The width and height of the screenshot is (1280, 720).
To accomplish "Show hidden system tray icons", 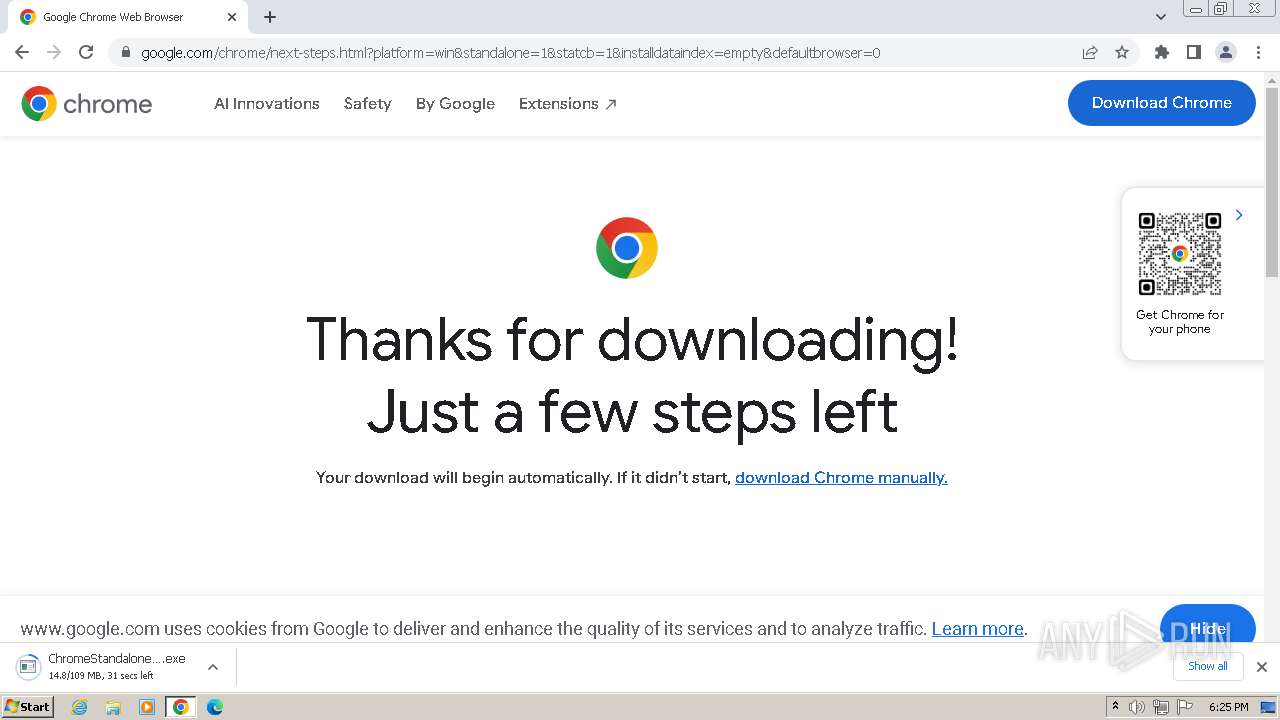I will pos(1115,707).
